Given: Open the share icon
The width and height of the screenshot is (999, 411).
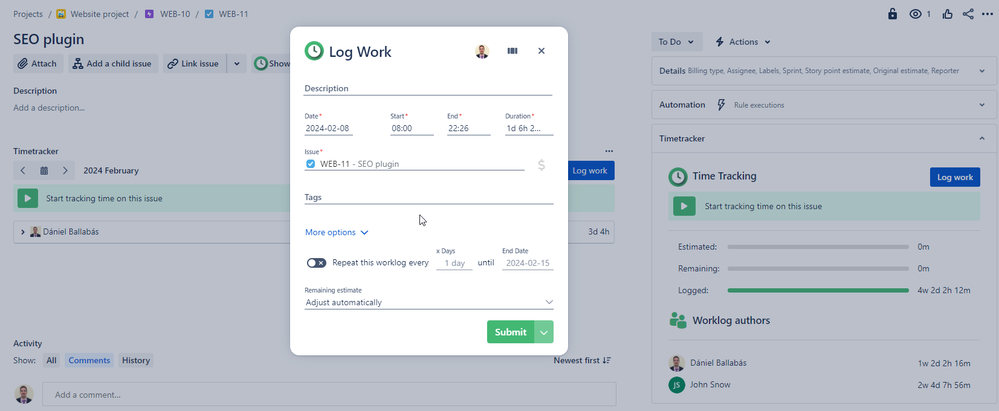Looking at the screenshot, I should pos(968,14).
